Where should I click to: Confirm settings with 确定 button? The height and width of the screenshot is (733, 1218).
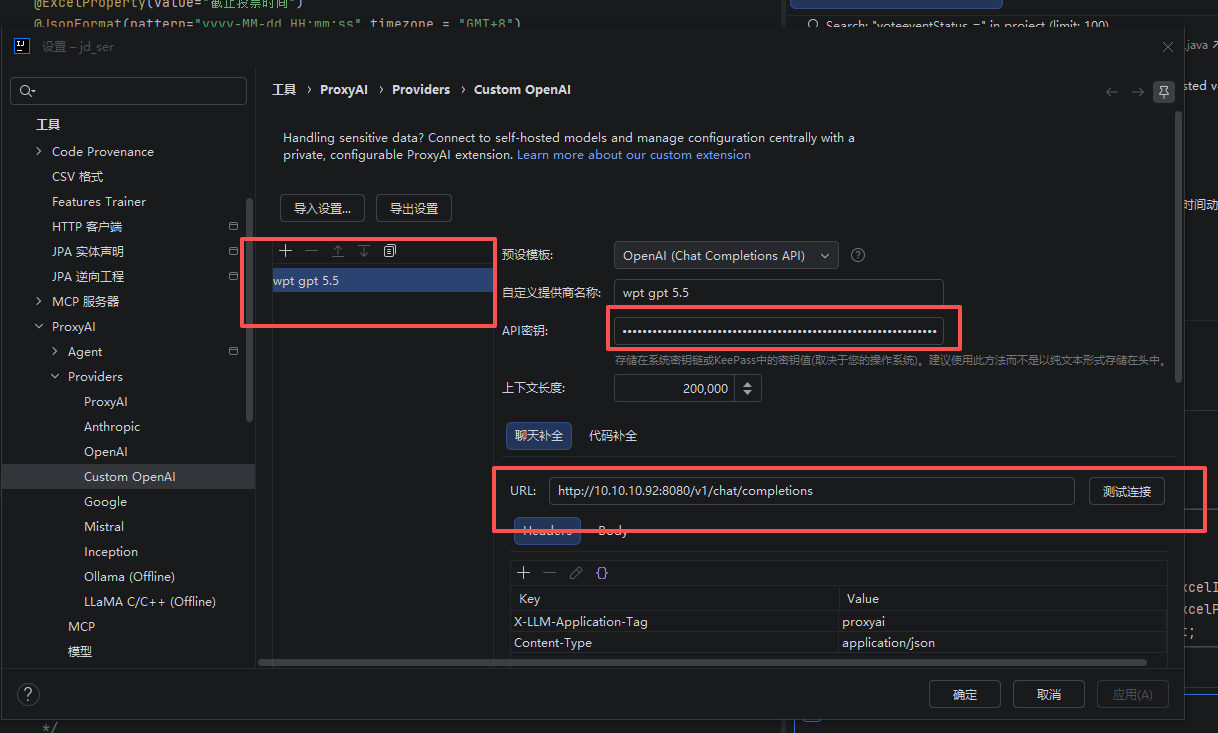point(965,694)
